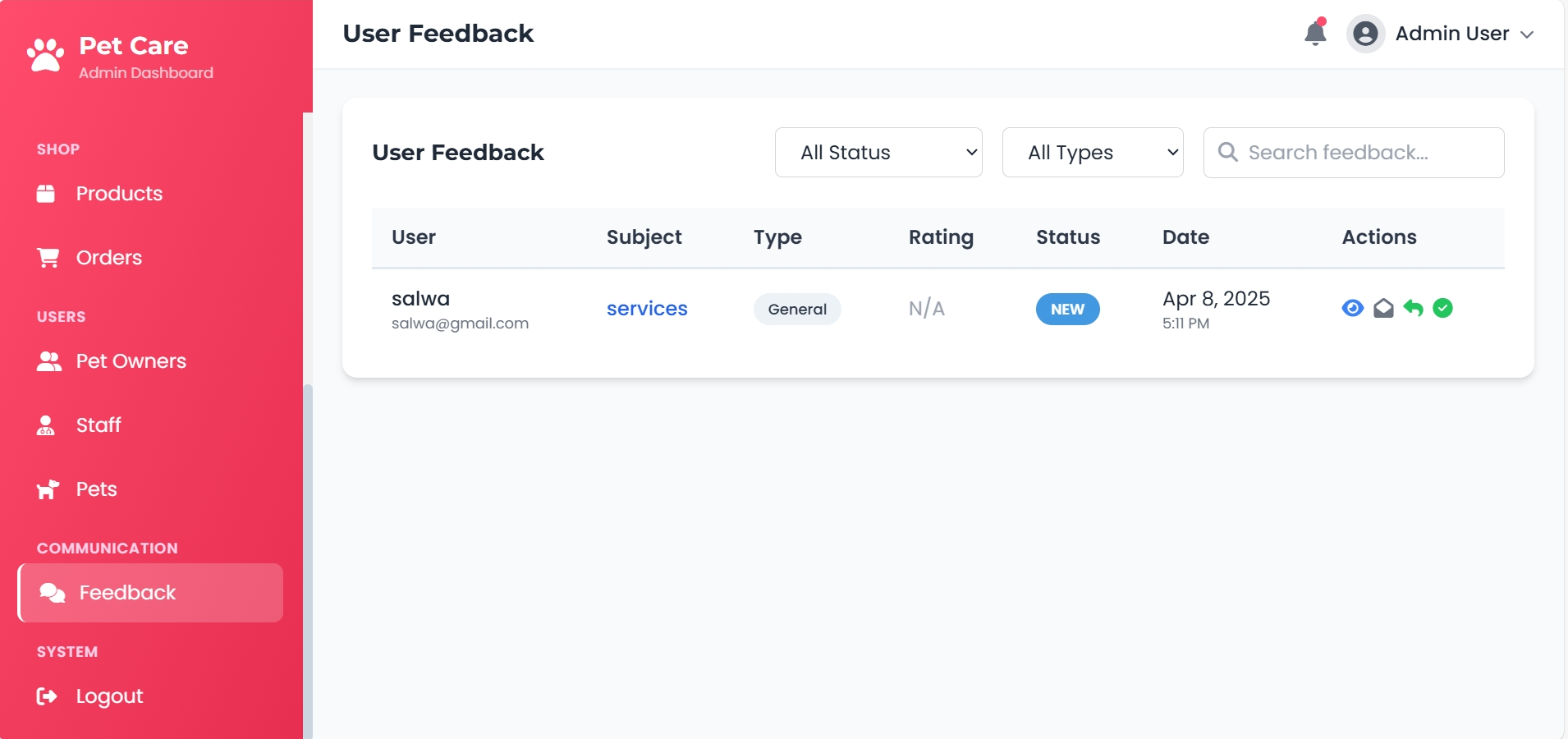Reply to salwa's feedback with green arrow

1413,308
